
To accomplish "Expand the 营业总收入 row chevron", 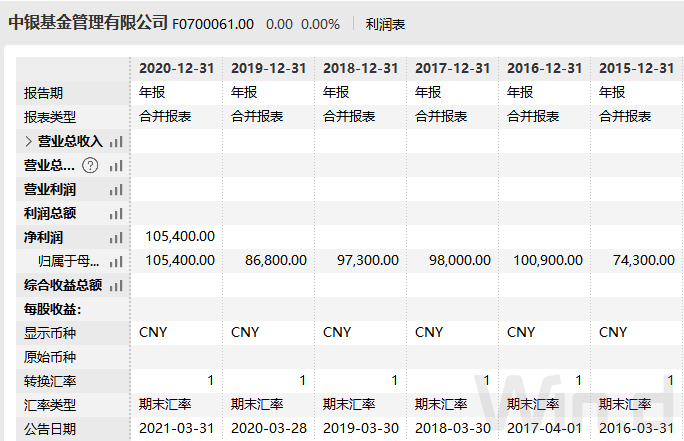I will [x=28, y=141].
